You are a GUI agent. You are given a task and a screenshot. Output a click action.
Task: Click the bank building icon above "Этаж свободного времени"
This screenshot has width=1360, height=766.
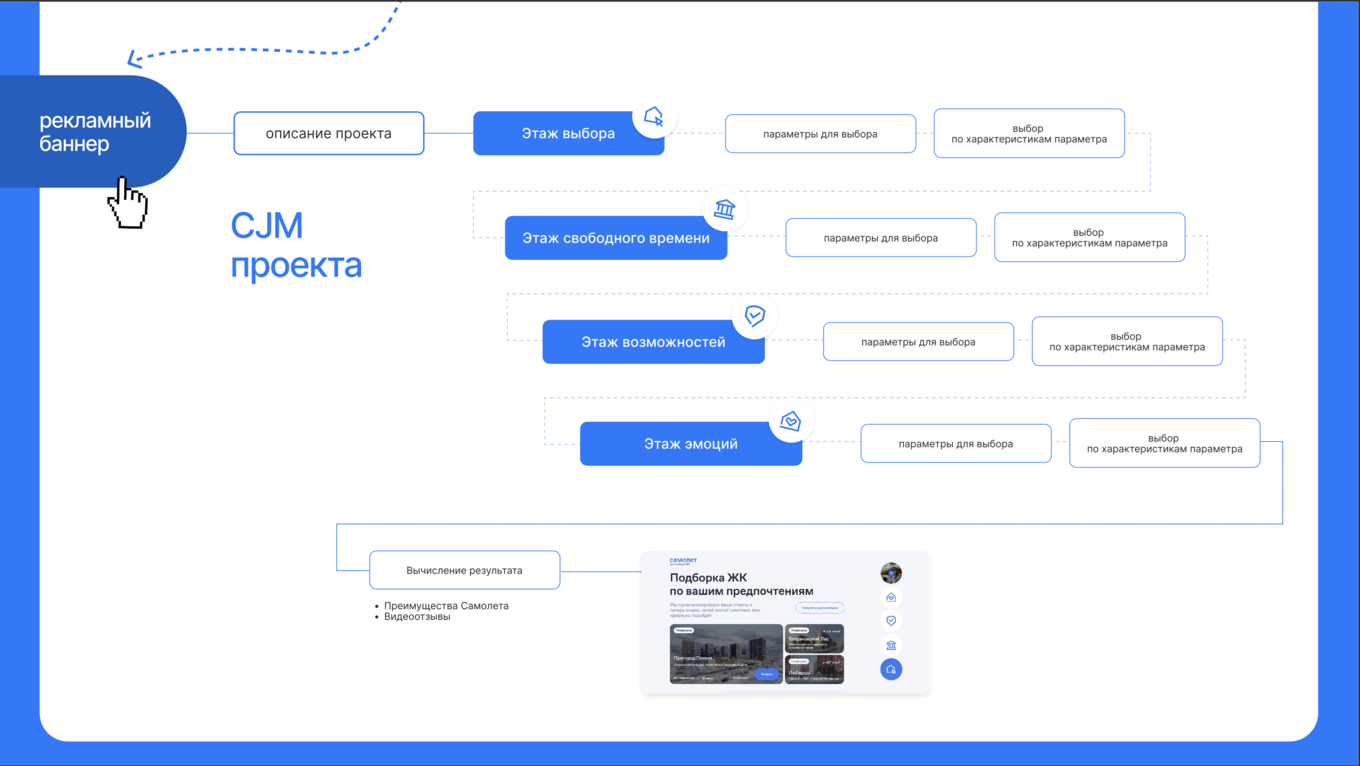725,208
